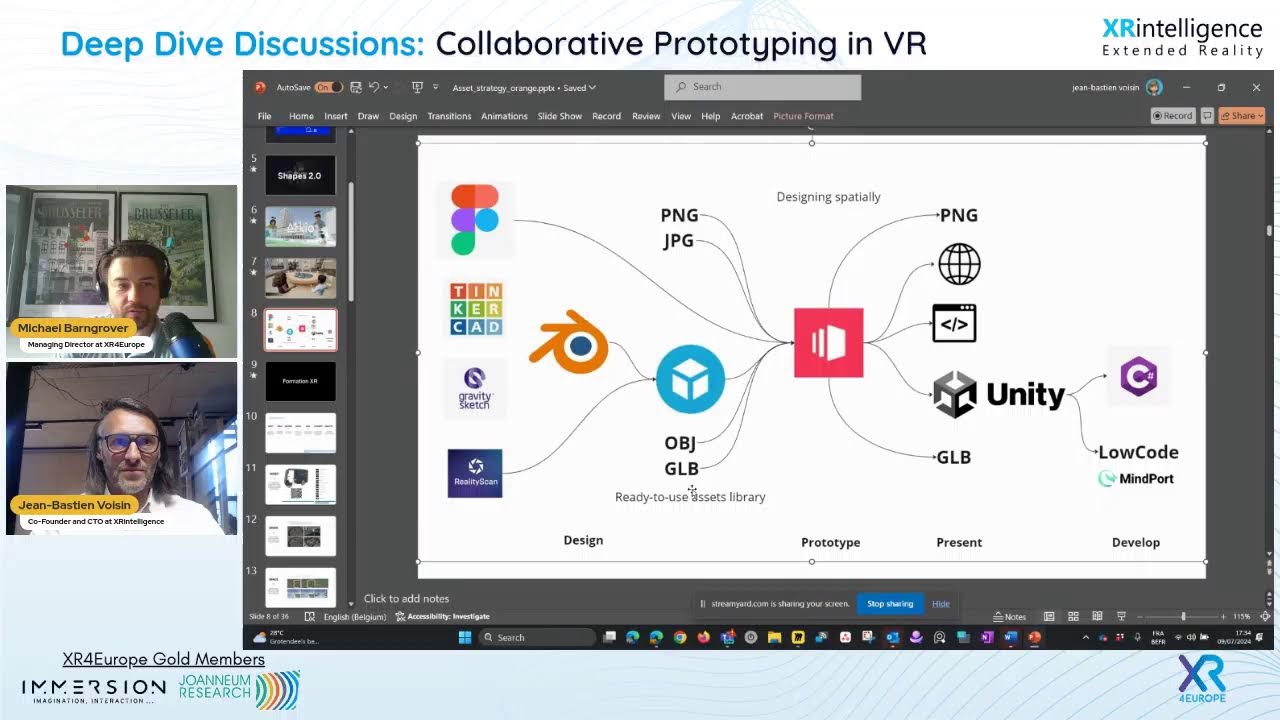The width and height of the screenshot is (1280, 720).
Task: Click the Gravity Sketch logo
Action: point(475,390)
